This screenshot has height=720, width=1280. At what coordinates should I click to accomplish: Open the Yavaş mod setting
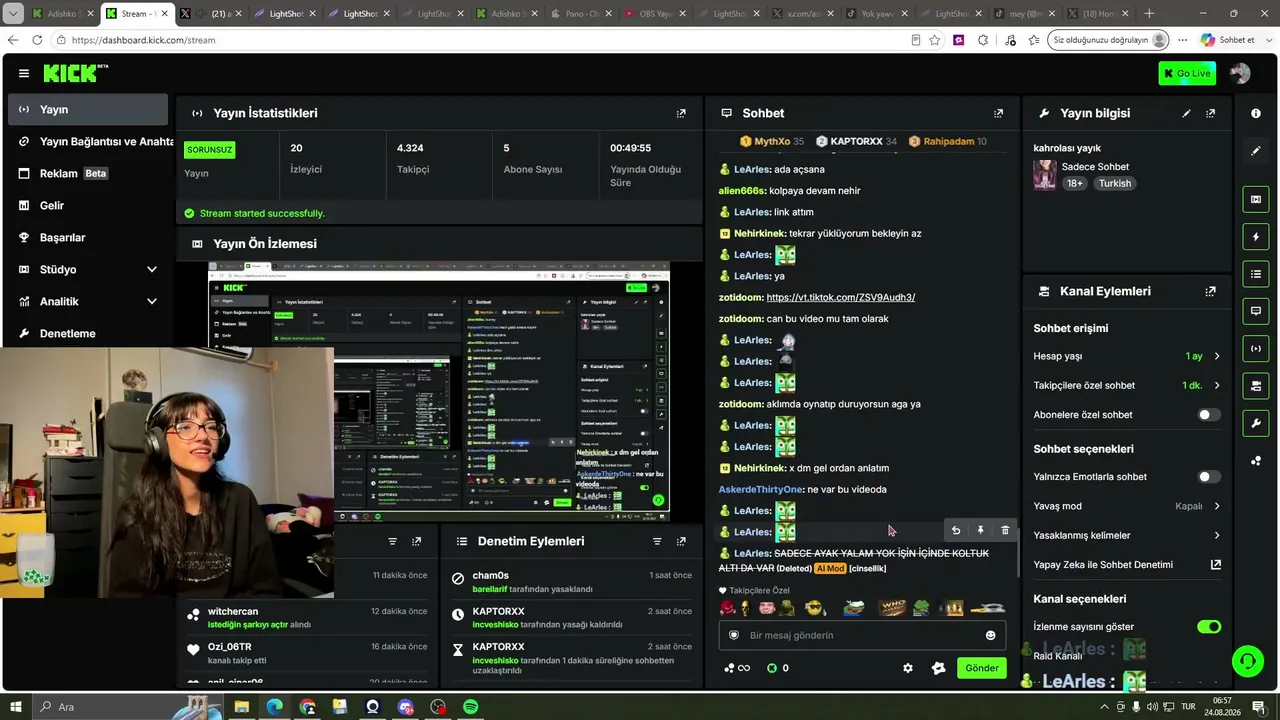coord(1127,506)
